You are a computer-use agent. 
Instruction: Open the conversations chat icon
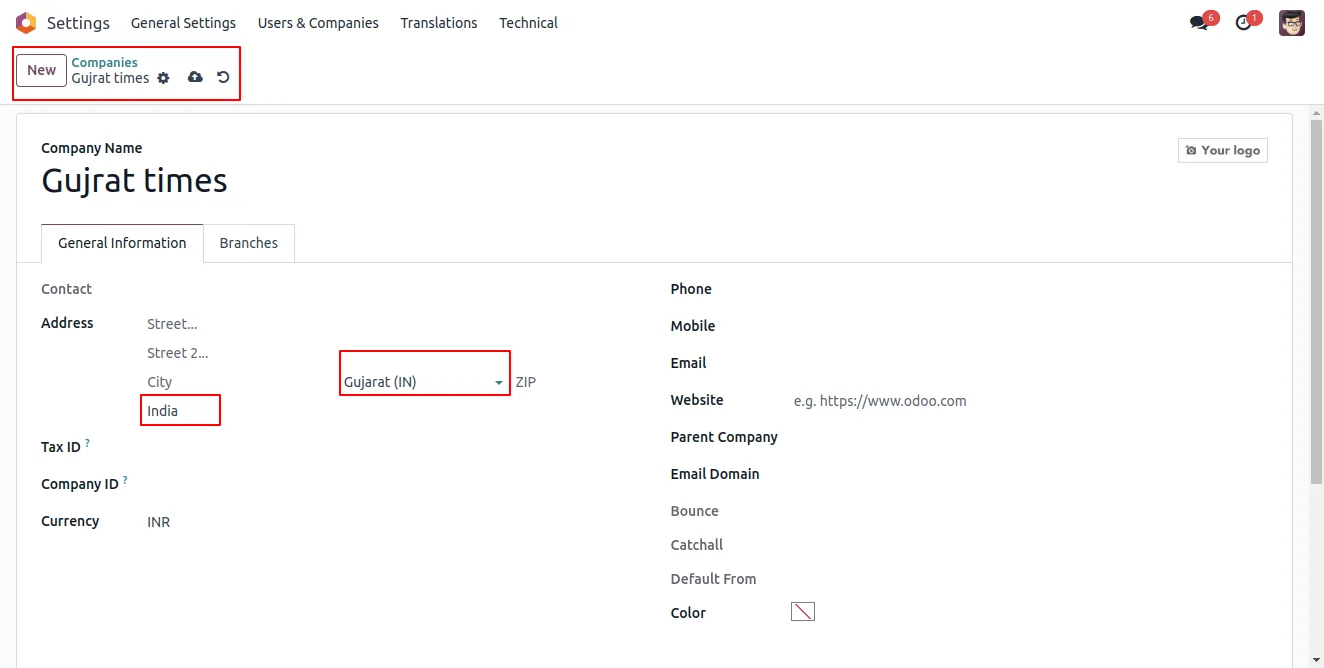coord(1199,22)
